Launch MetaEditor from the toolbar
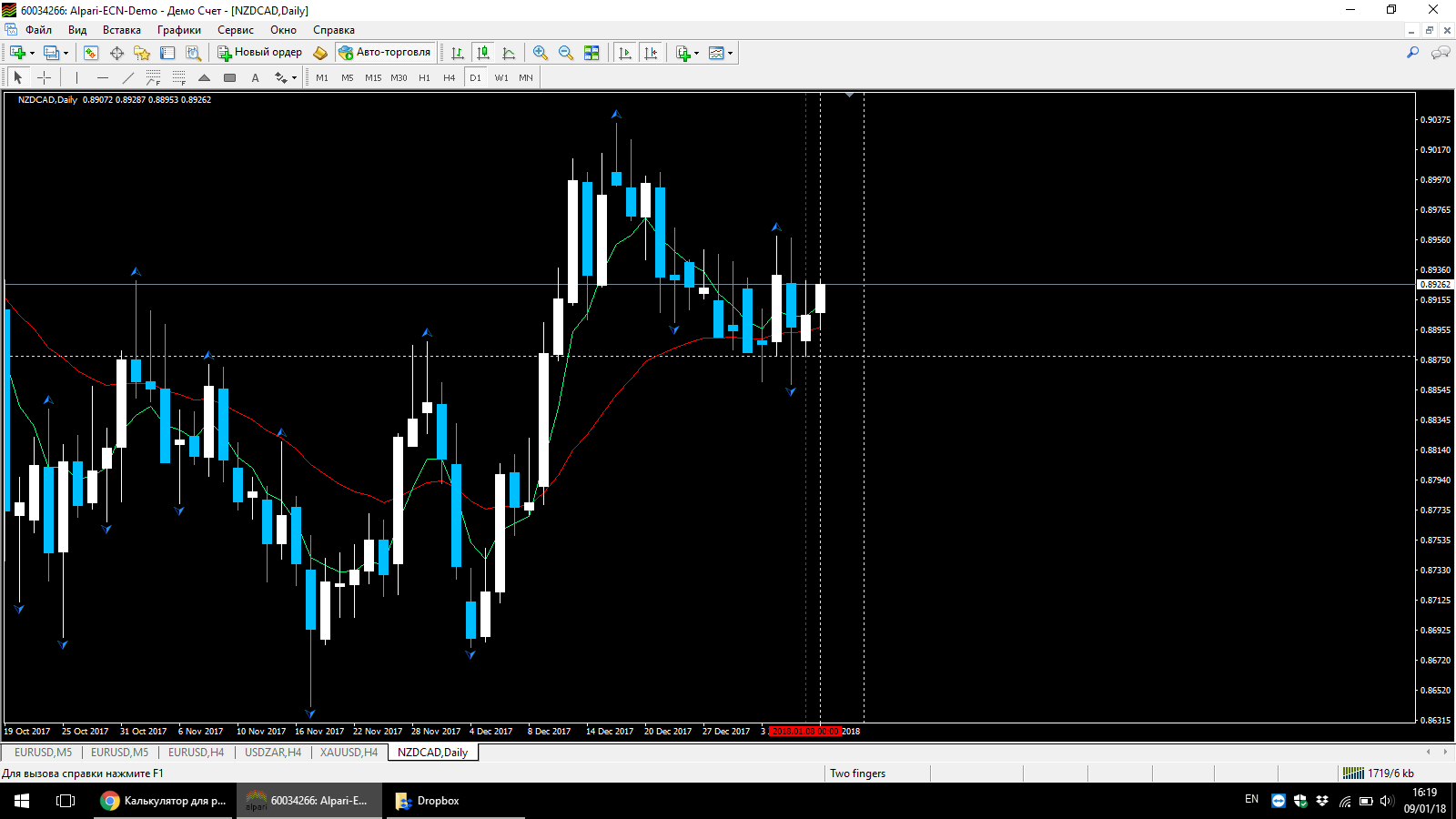Viewport: 1456px width, 819px height. click(320, 53)
